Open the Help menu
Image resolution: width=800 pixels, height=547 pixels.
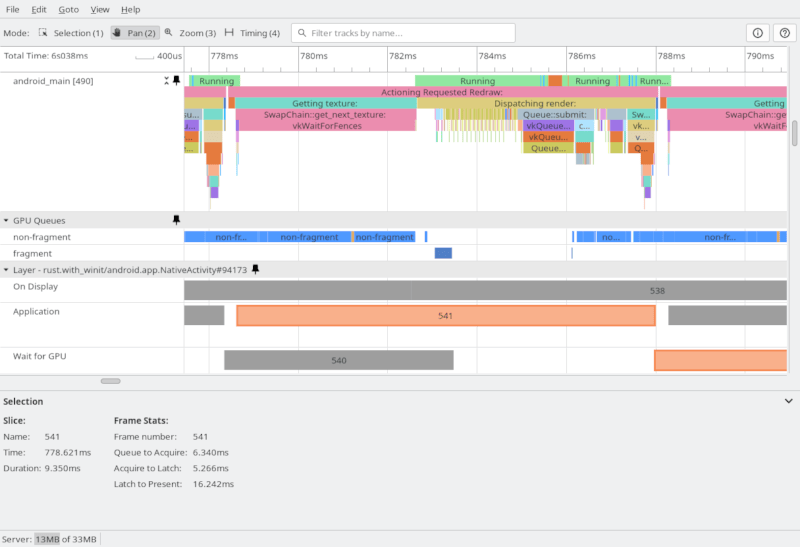[131, 9]
